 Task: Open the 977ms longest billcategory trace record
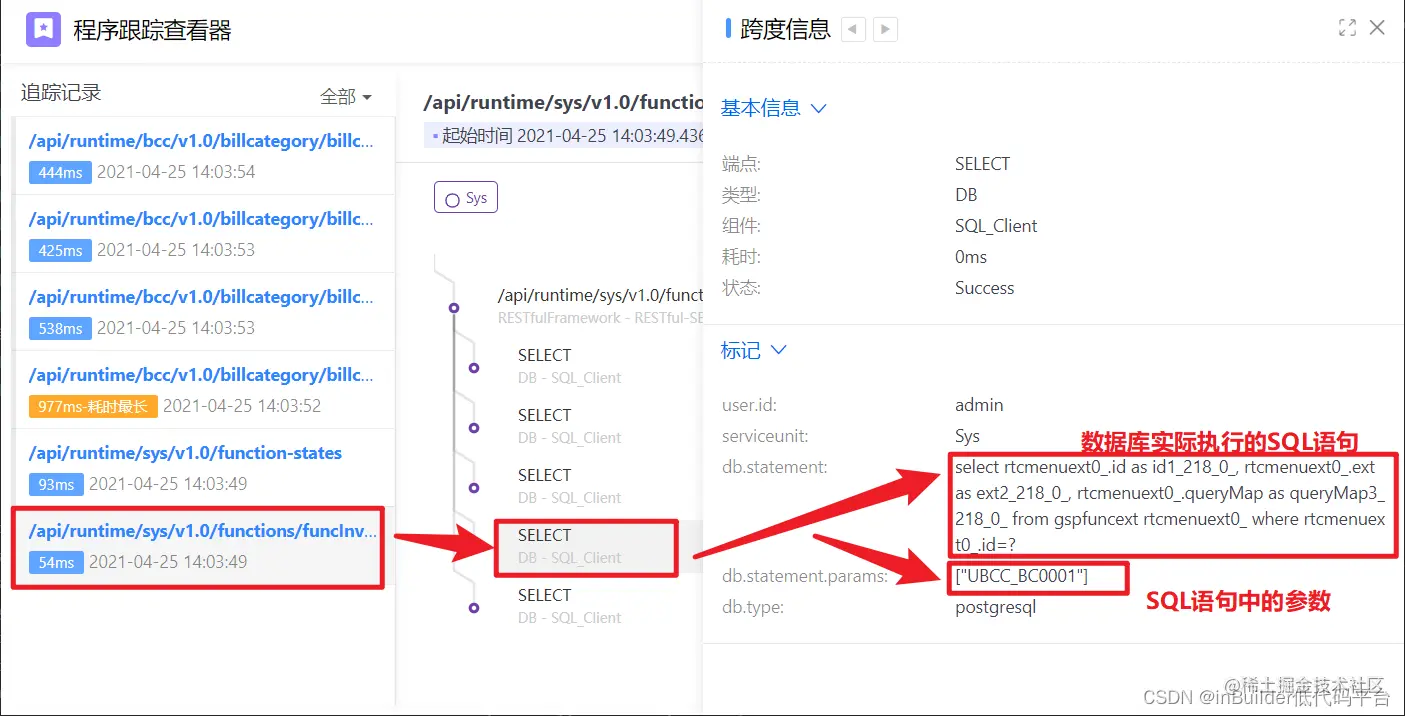click(203, 390)
